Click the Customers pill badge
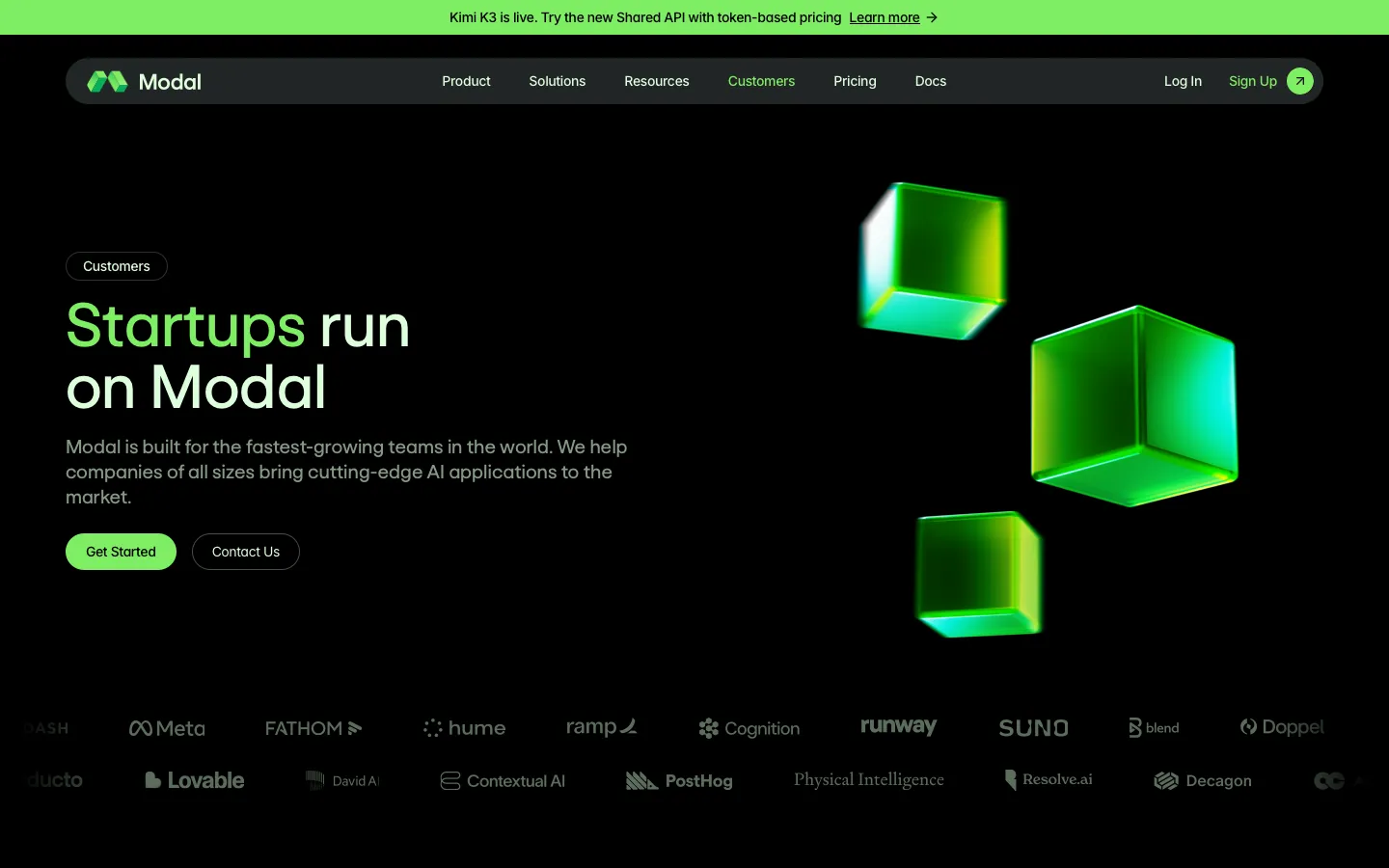This screenshot has width=1389, height=868. click(x=117, y=266)
